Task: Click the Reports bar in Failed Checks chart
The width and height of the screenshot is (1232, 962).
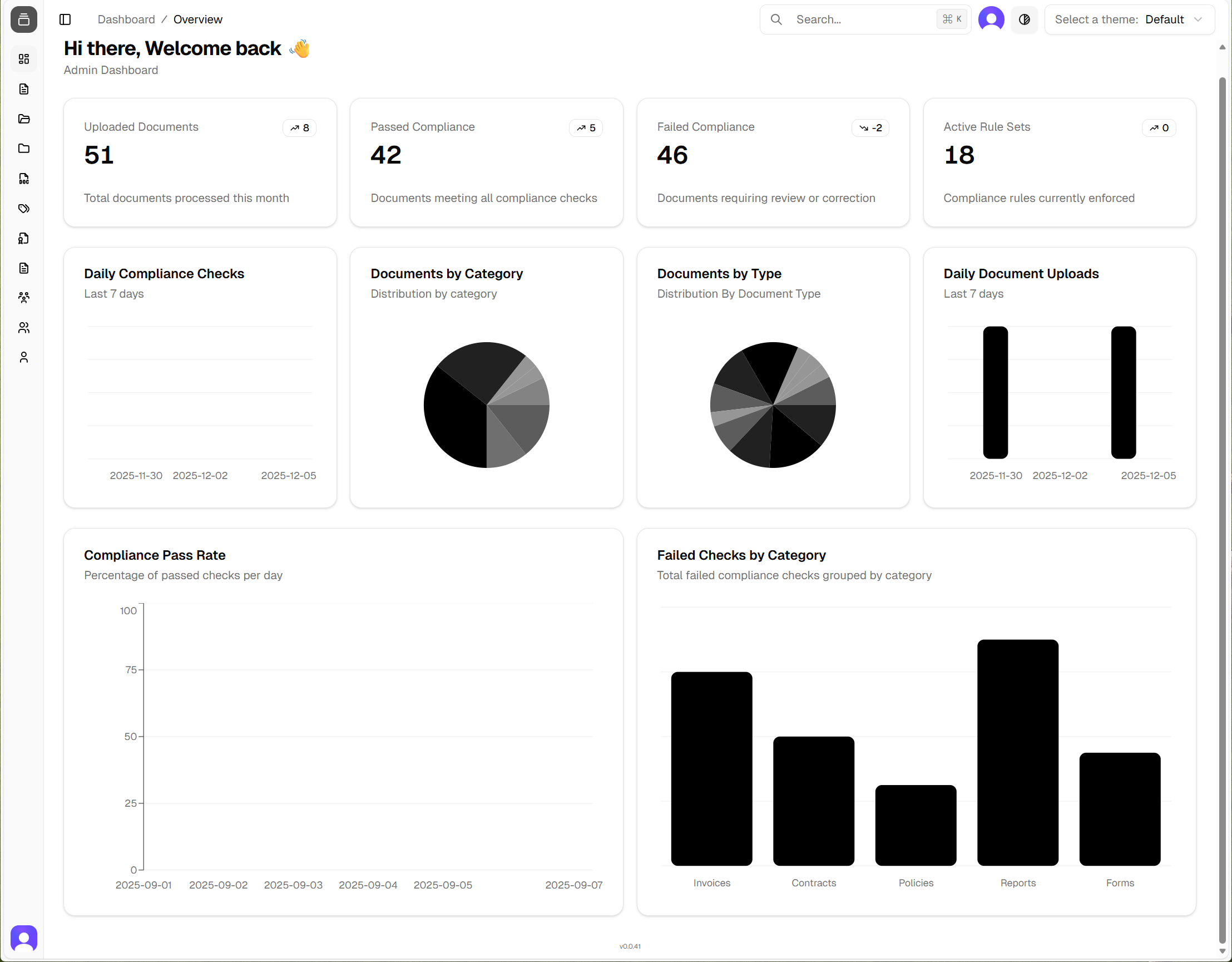Action: click(1017, 752)
